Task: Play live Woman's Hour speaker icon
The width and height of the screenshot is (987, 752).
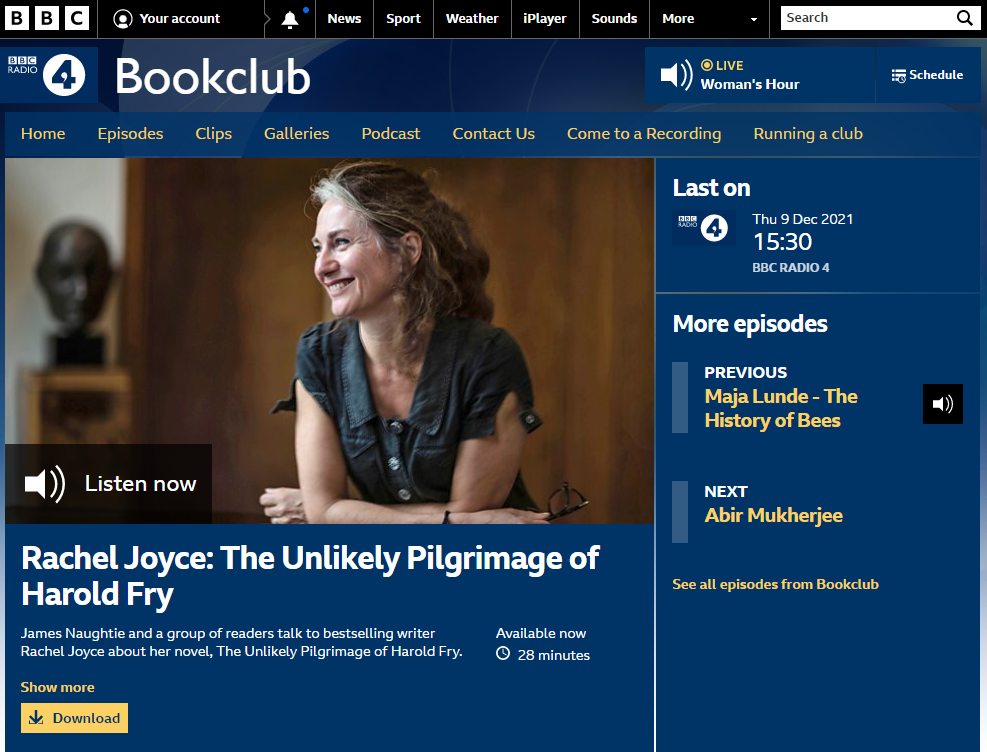Action: click(676, 75)
